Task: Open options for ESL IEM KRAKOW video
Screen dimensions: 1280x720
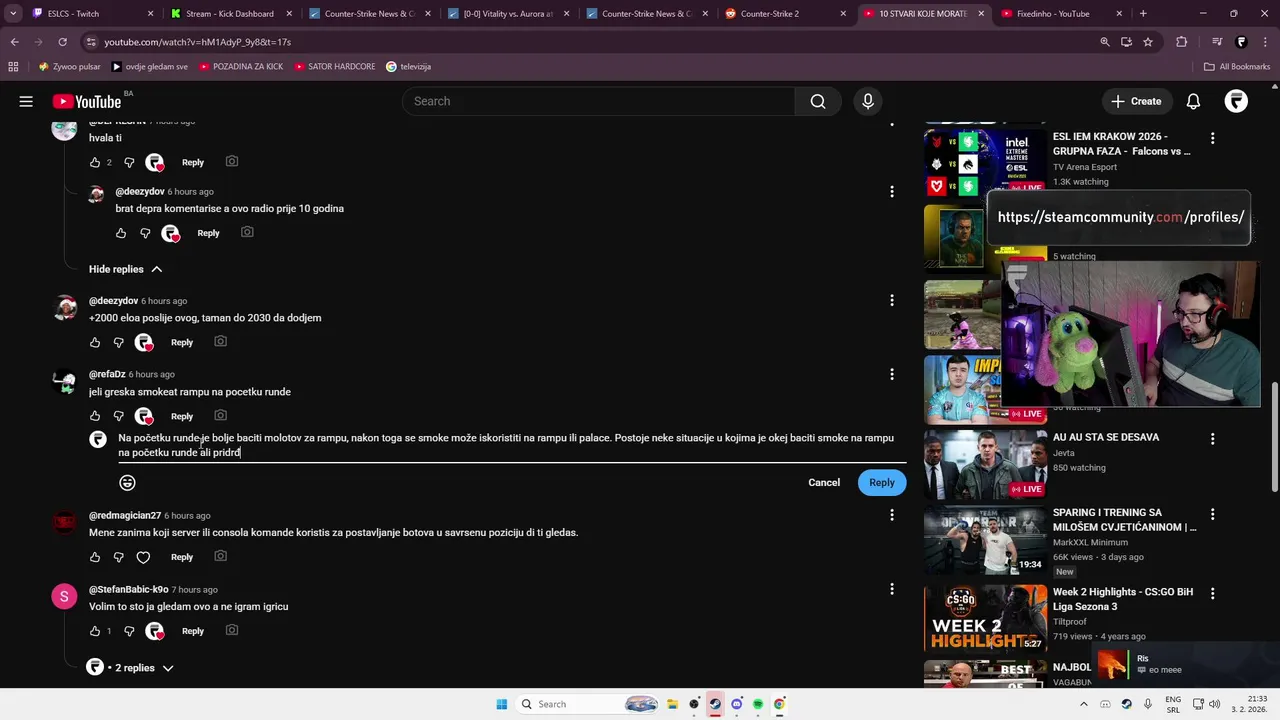Action: [1212, 138]
